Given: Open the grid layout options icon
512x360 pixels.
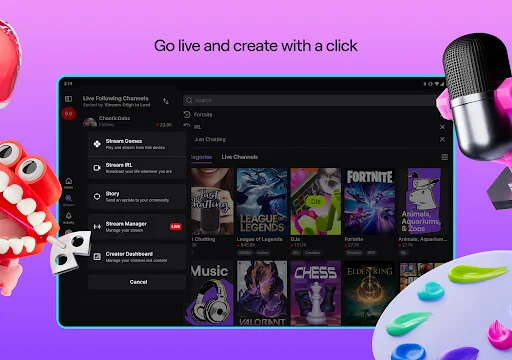Looking at the screenshot, I should click(x=444, y=157).
